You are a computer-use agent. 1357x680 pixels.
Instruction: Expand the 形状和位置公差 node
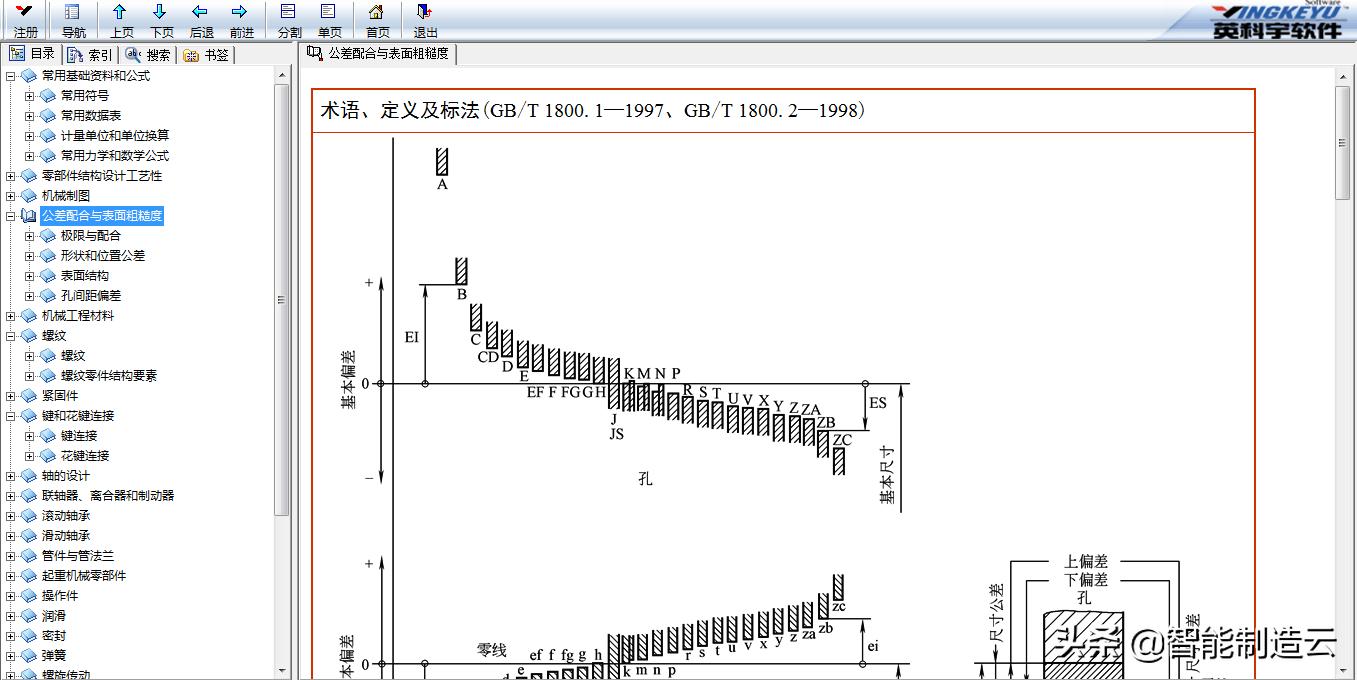30,256
